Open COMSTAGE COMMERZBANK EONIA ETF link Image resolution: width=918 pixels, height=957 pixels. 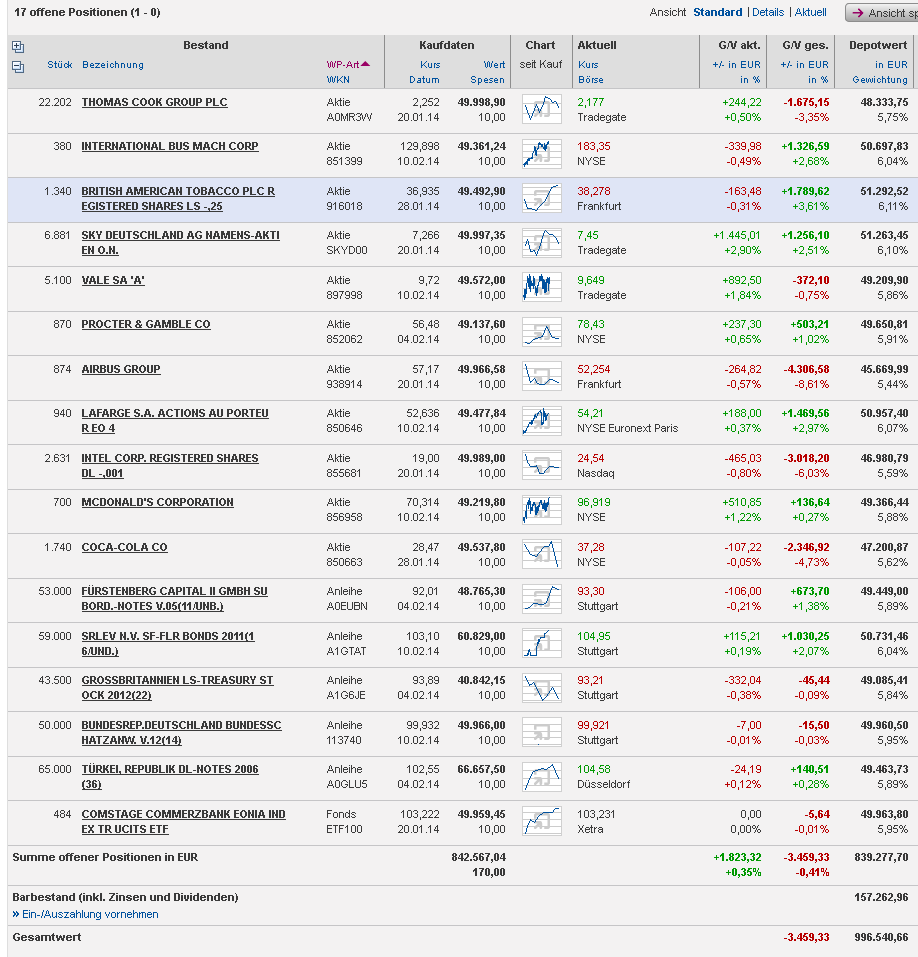pyautogui.click(x=184, y=822)
